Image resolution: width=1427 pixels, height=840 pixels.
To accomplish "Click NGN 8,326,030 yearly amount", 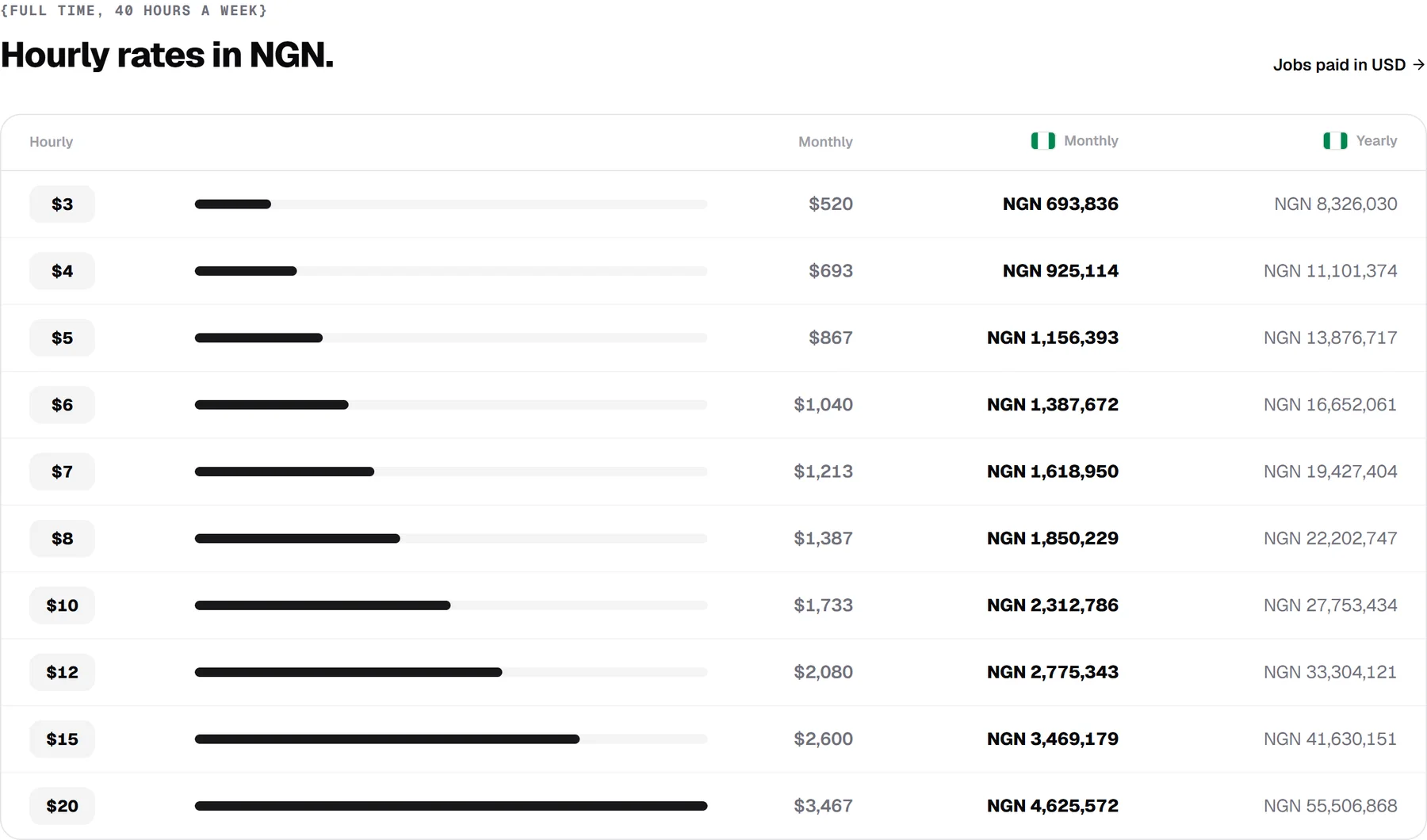I will 1336,204.
